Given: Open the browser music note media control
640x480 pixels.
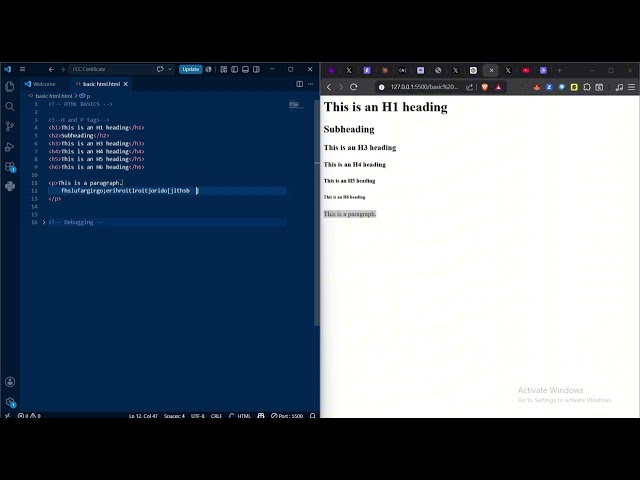Looking at the screenshot, I should click(x=619, y=87).
